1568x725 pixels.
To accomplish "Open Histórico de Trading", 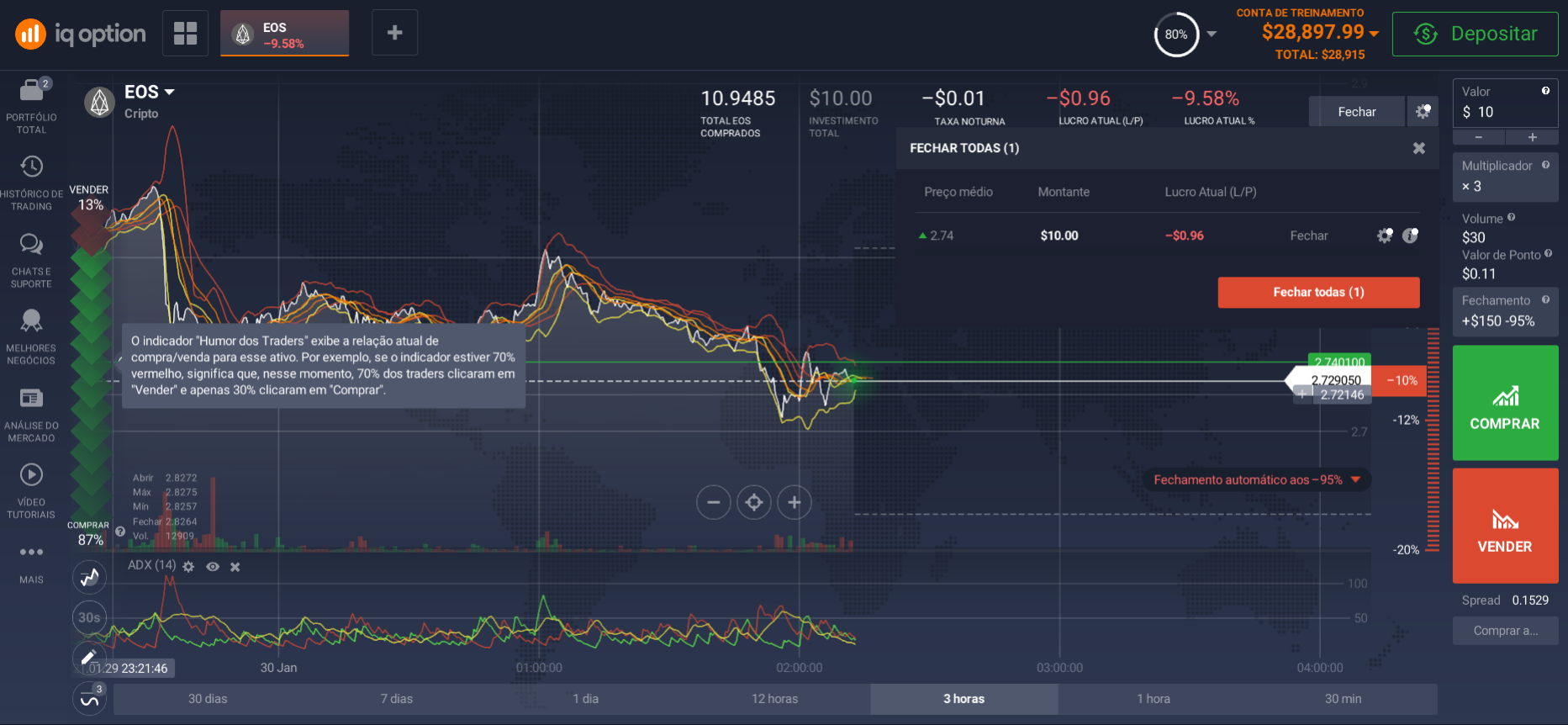I will point(31,183).
